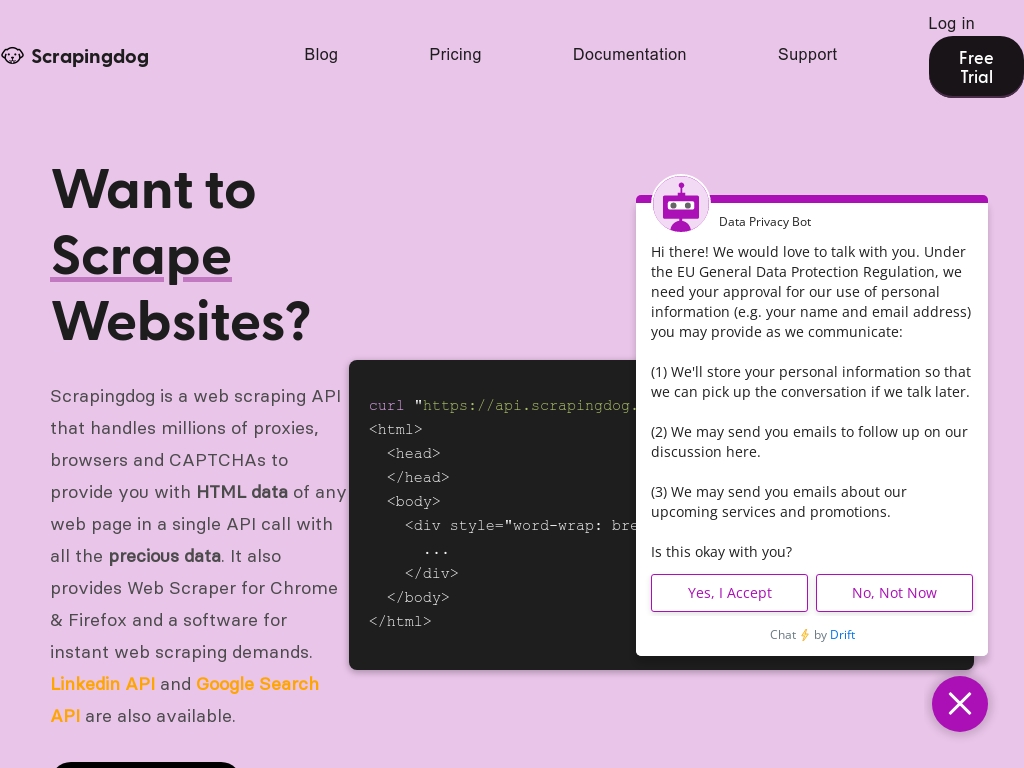The image size is (1024, 768).
Task: Close the Drift chat widget with X button
Action: click(x=959, y=704)
